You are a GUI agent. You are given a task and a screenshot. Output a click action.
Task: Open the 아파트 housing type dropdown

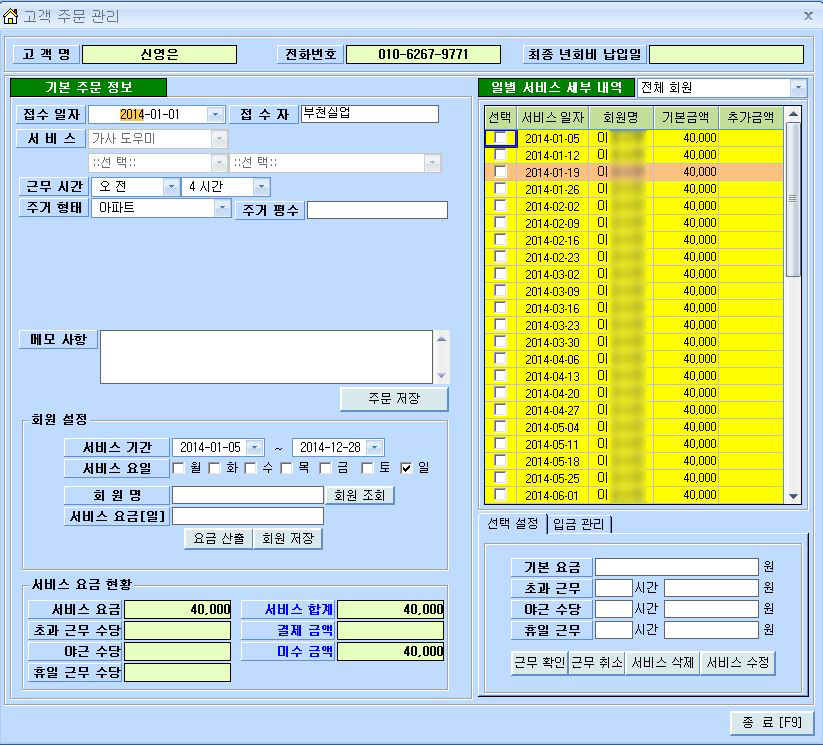coord(223,208)
